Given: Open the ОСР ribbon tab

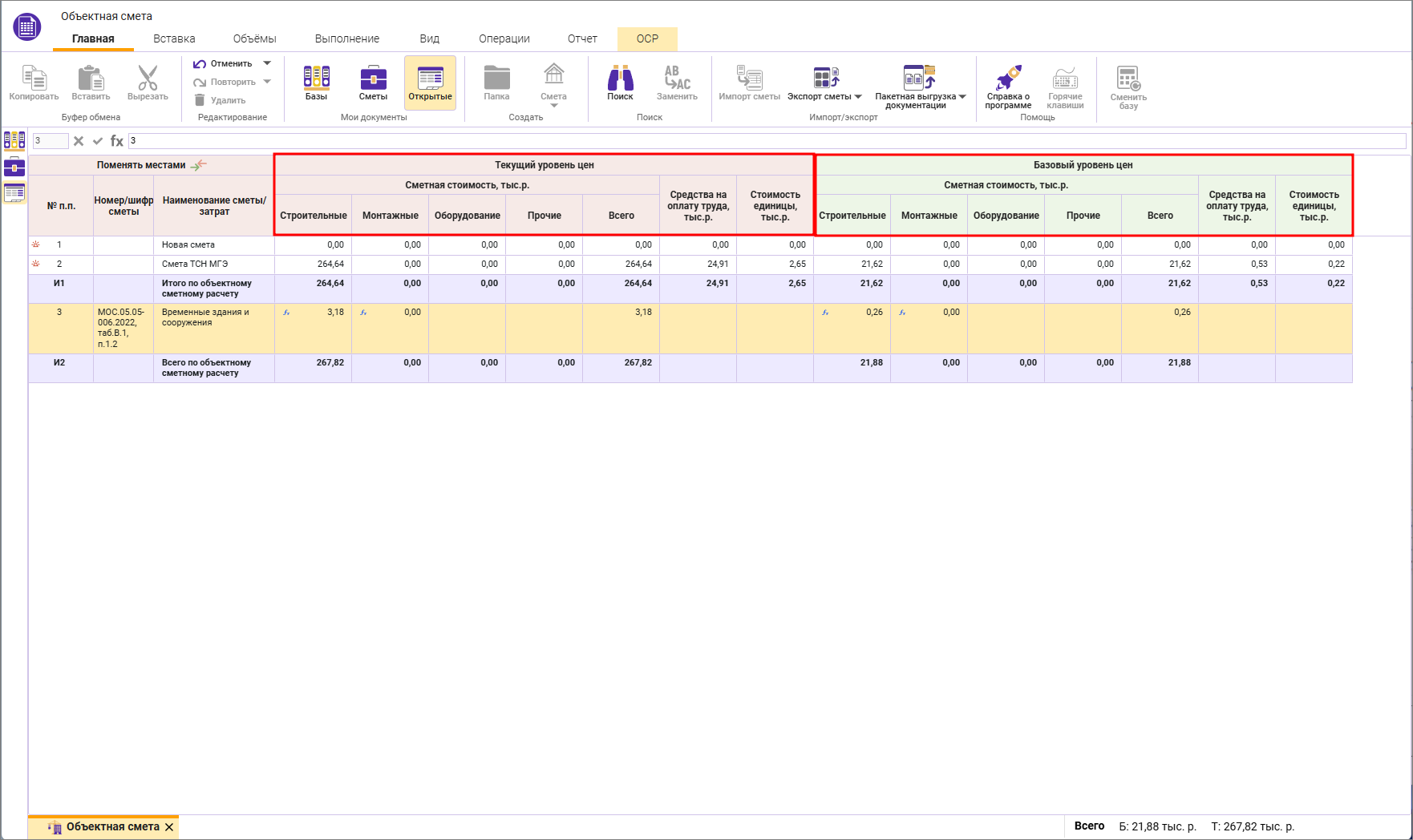Looking at the screenshot, I should click(647, 38).
